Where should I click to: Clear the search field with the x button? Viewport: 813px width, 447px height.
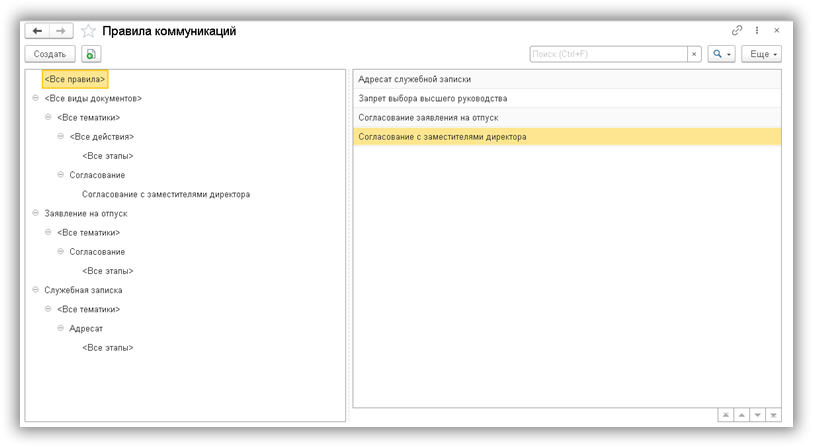(694, 54)
